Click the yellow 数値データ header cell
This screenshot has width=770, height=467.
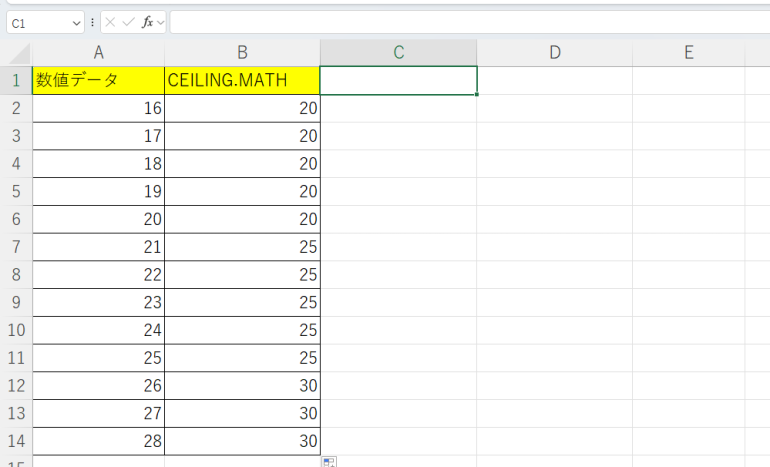(98, 81)
